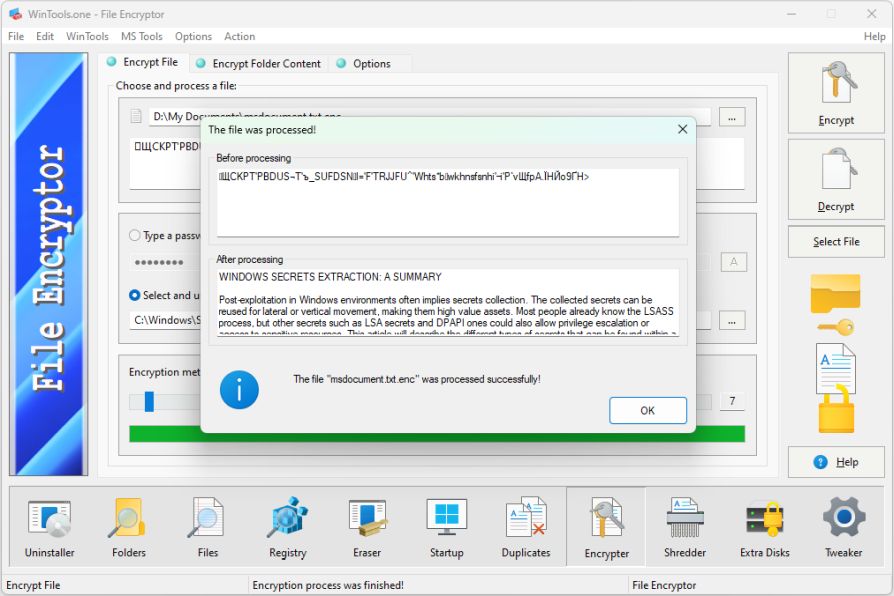894x596 pixels.
Task: Click 'WINDOWS SECRETS EXTRACTION: A SUMMARY' line
Action: coord(330,277)
